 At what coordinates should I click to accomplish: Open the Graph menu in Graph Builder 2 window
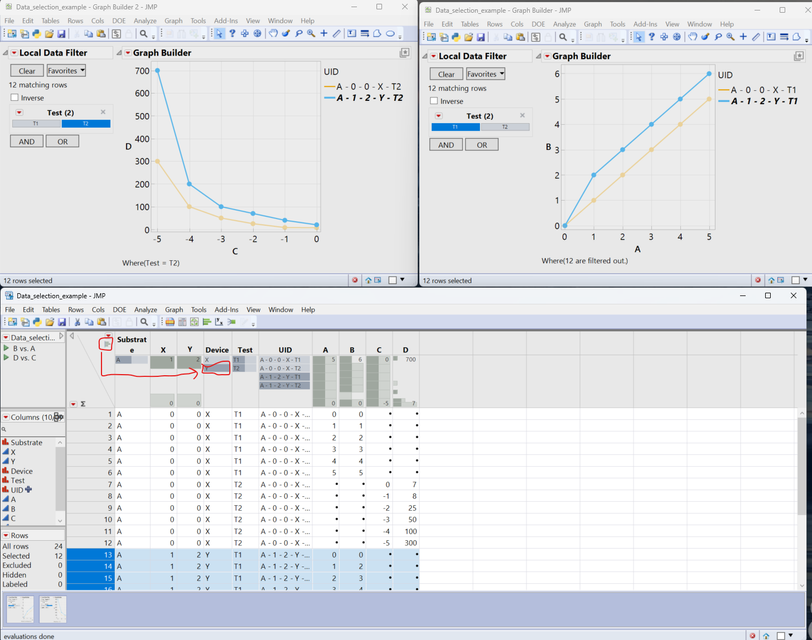click(x=174, y=21)
